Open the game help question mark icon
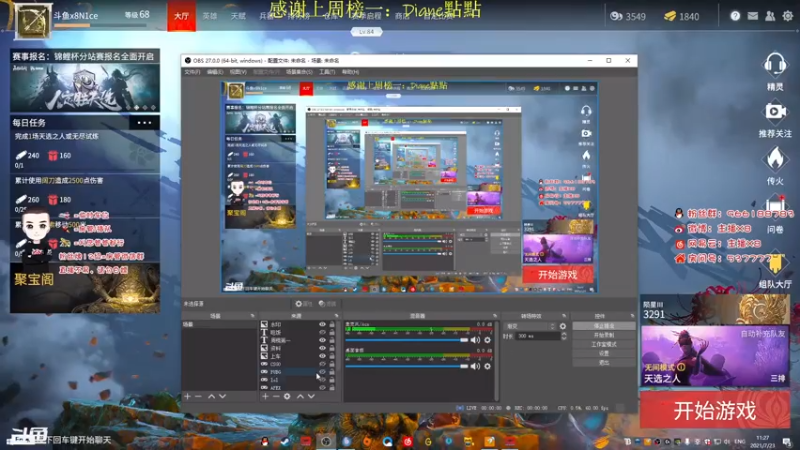The image size is (800, 450). (x=735, y=16)
